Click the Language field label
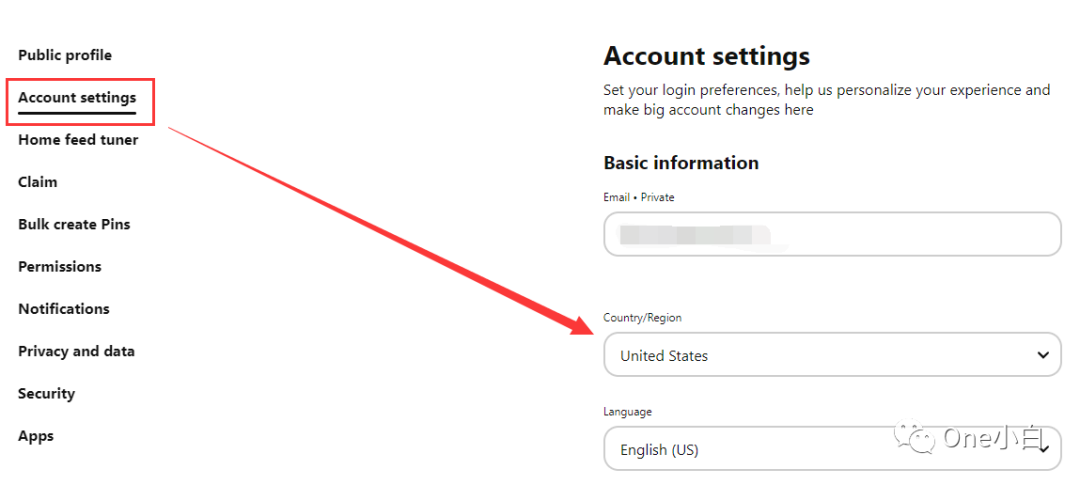This screenshot has height=485, width=1080. pyautogui.click(x=627, y=412)
